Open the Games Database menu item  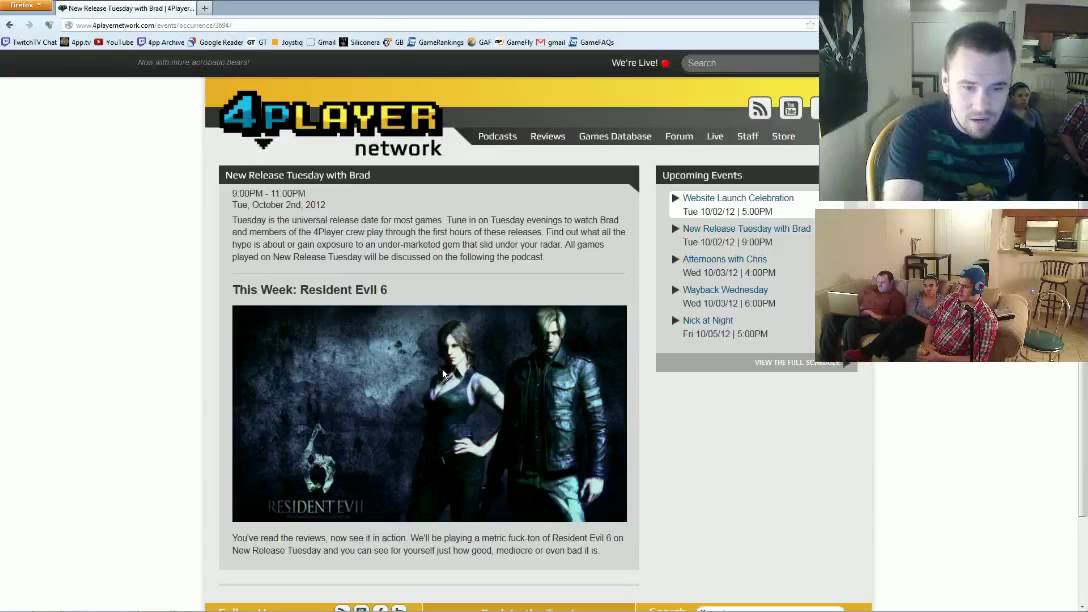point(615,137)
